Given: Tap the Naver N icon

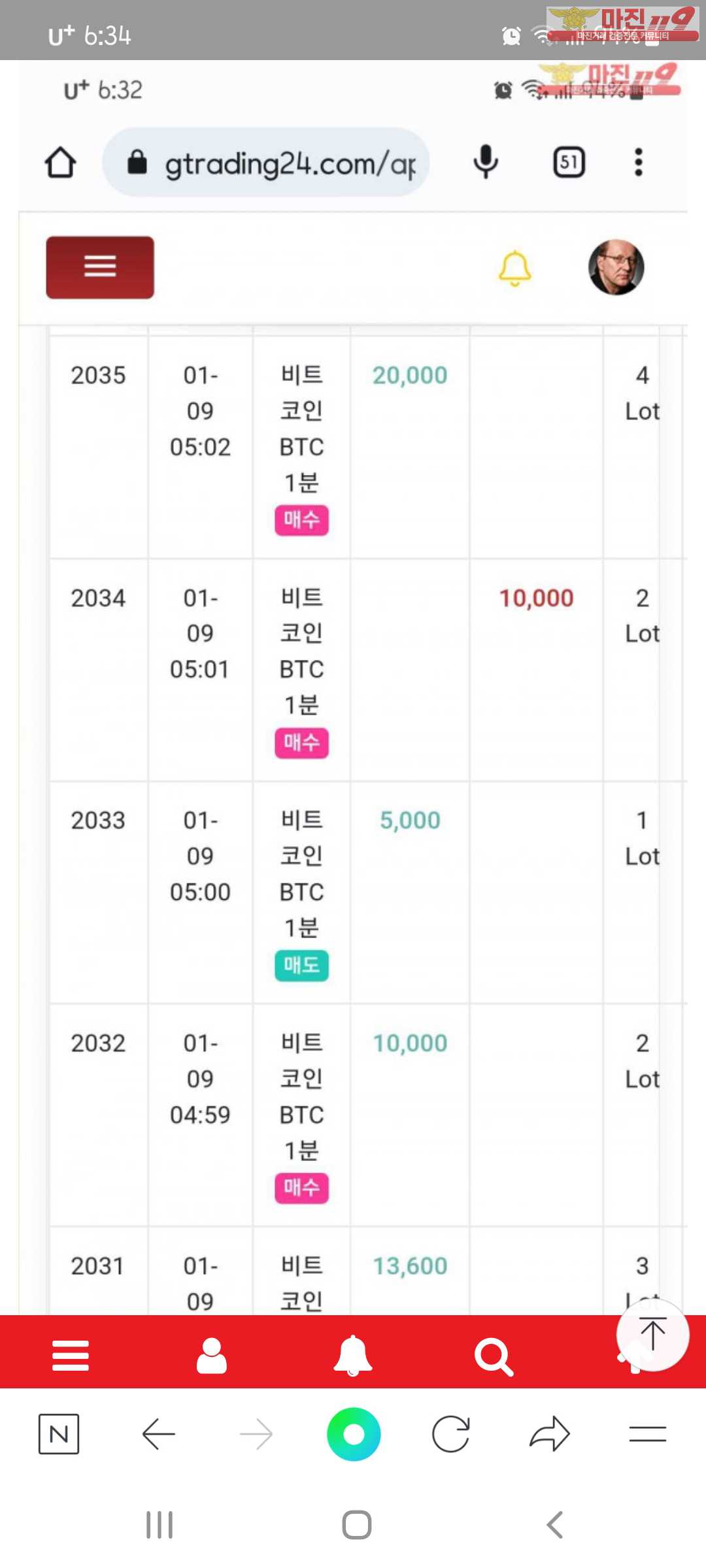Looking at the screenshot, I should 59,1434.
